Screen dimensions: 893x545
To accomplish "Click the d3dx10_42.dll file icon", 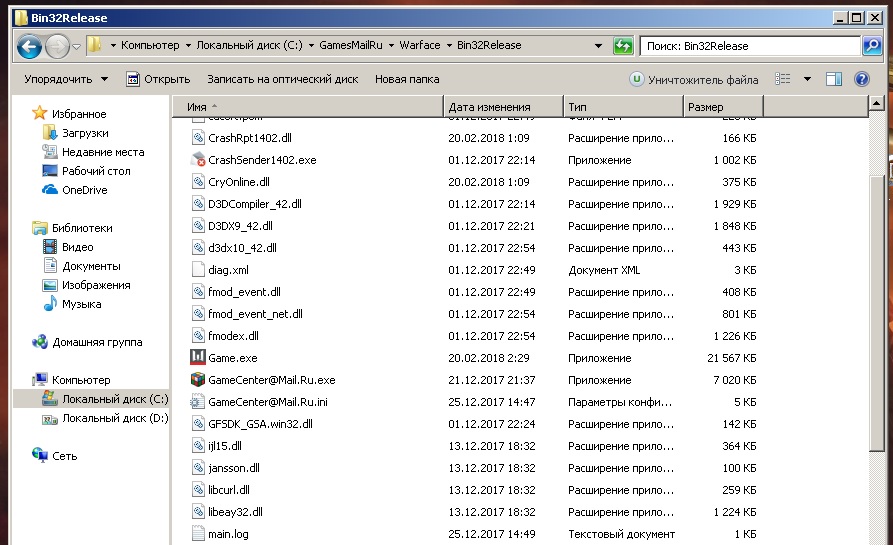I will [198, 248].
